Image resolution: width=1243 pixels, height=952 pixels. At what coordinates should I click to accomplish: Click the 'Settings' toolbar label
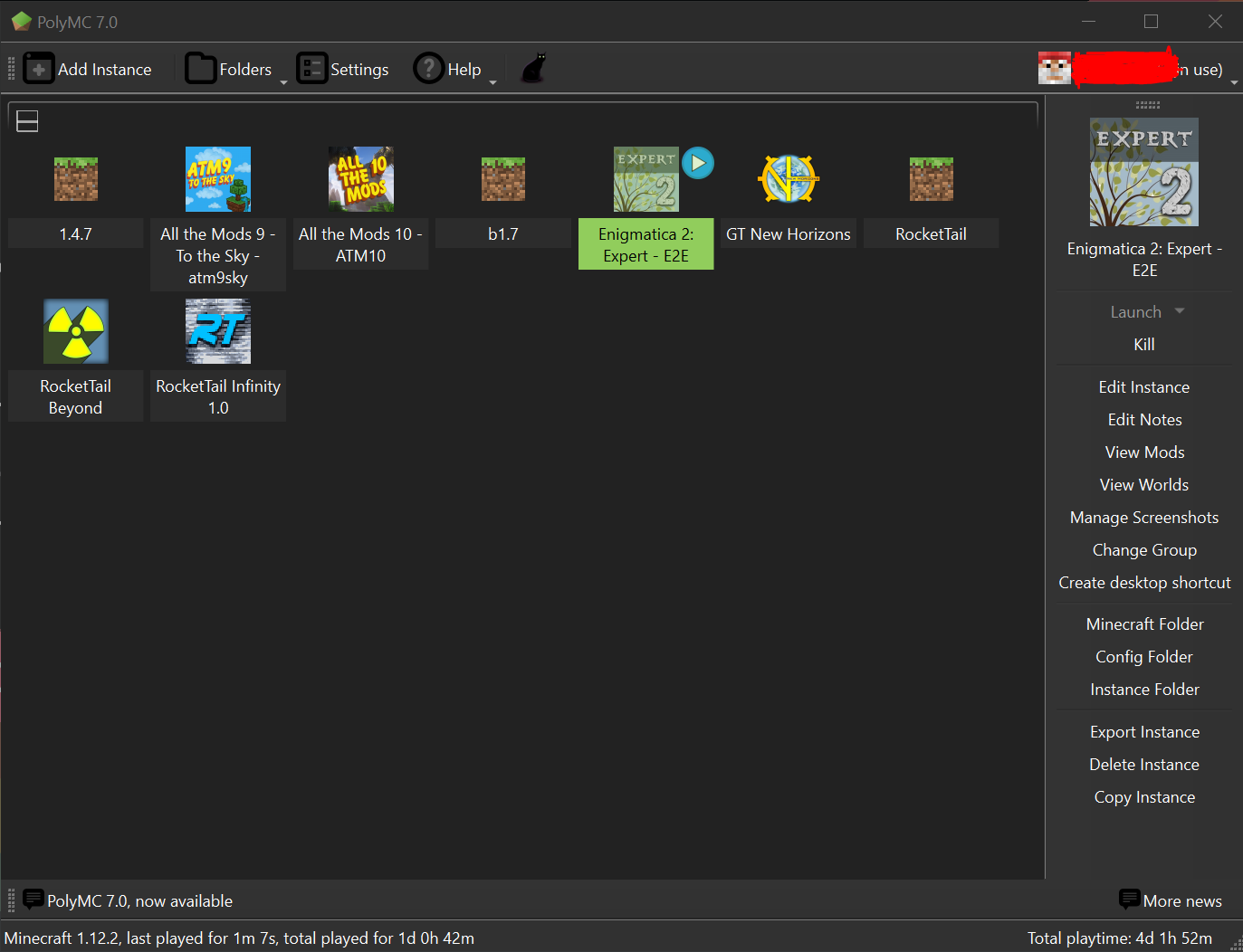(359, 70)
